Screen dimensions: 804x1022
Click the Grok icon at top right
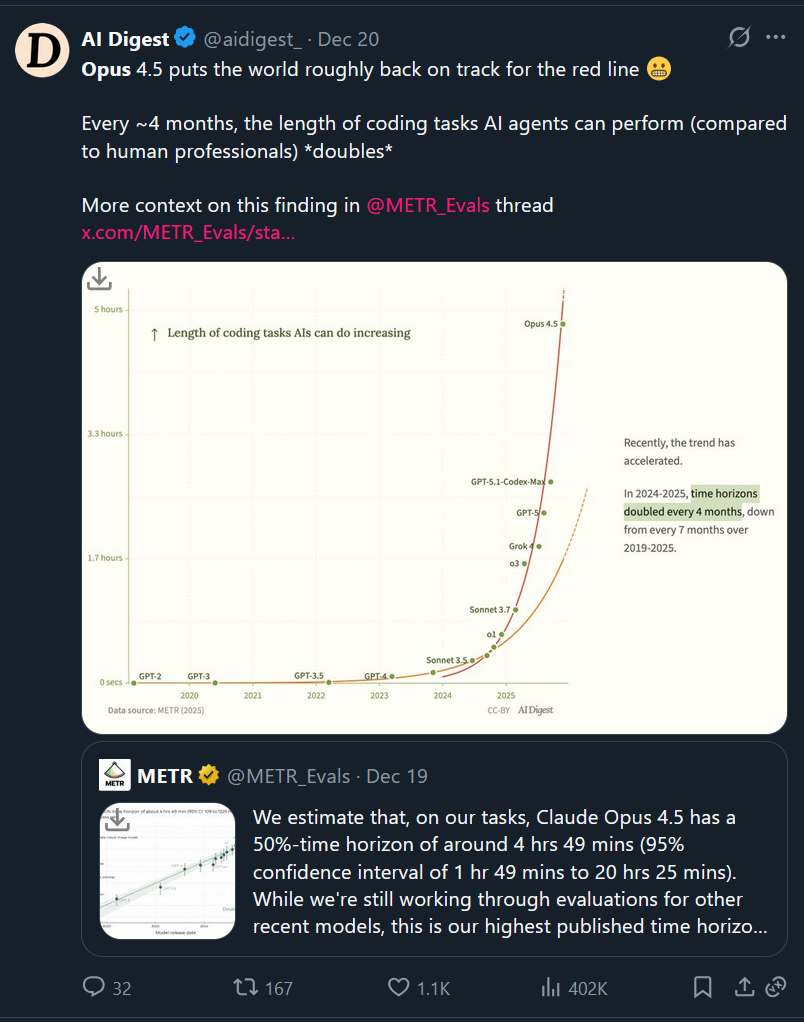click(739, 38)
